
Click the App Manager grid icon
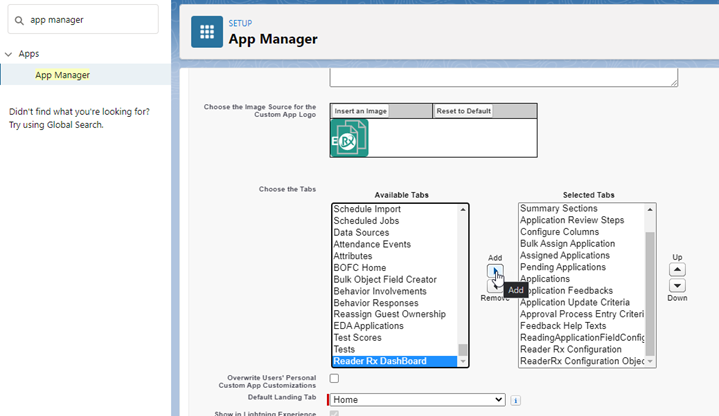click(x=208, y=31)
